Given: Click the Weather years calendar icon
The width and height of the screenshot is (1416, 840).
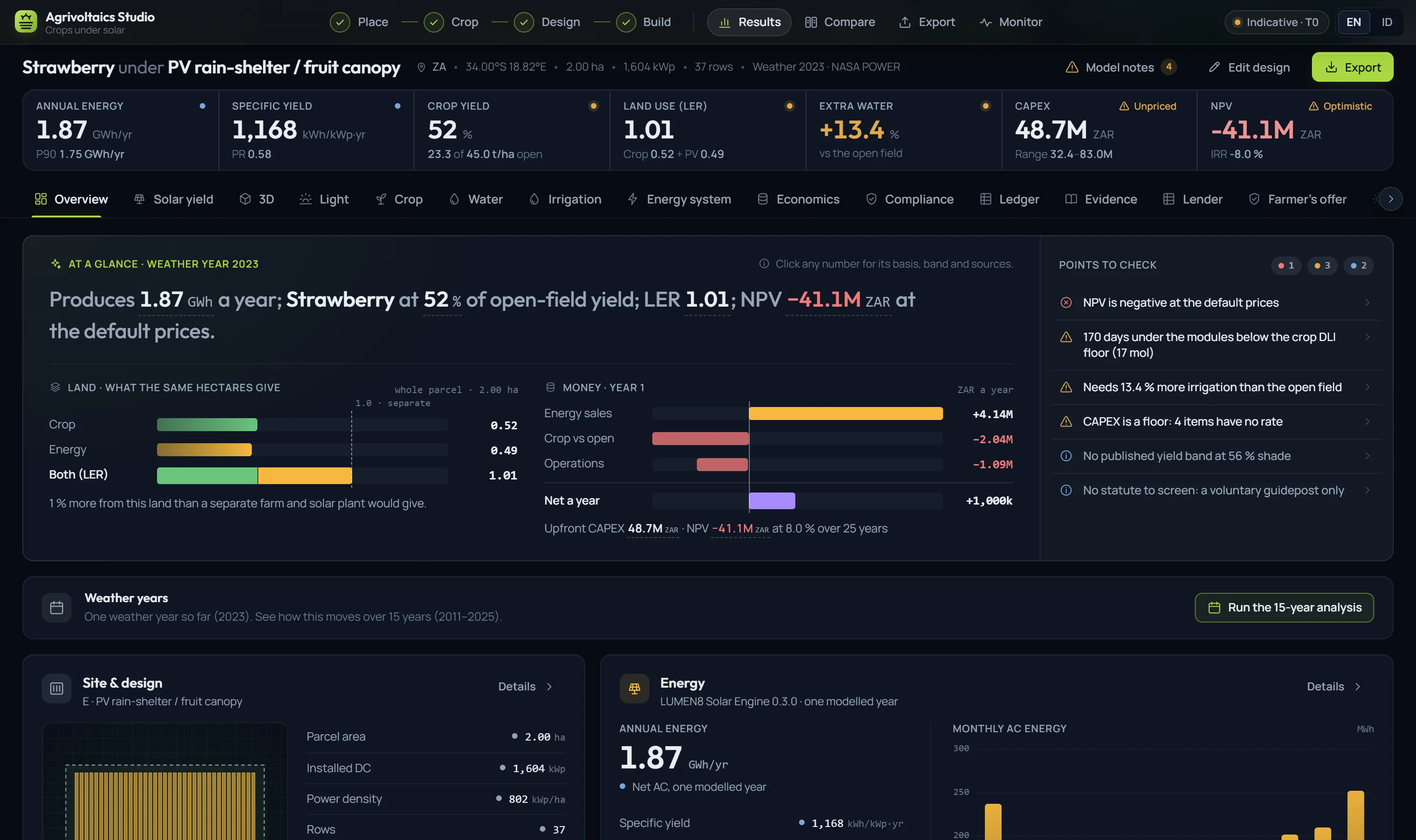Looking at the screenshot, I should [x=57, y=607].
